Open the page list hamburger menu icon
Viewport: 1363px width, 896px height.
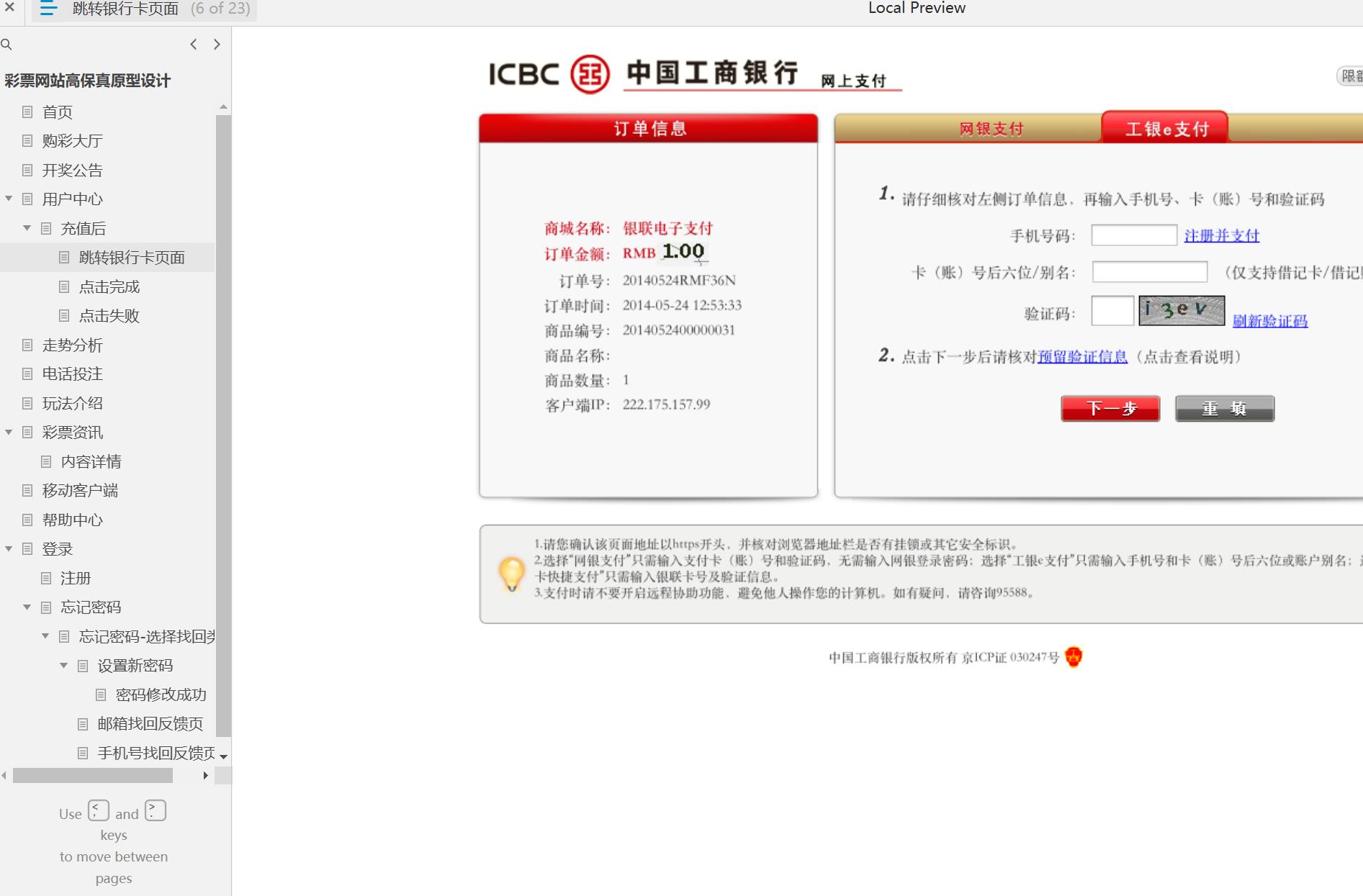coord(48,9)
